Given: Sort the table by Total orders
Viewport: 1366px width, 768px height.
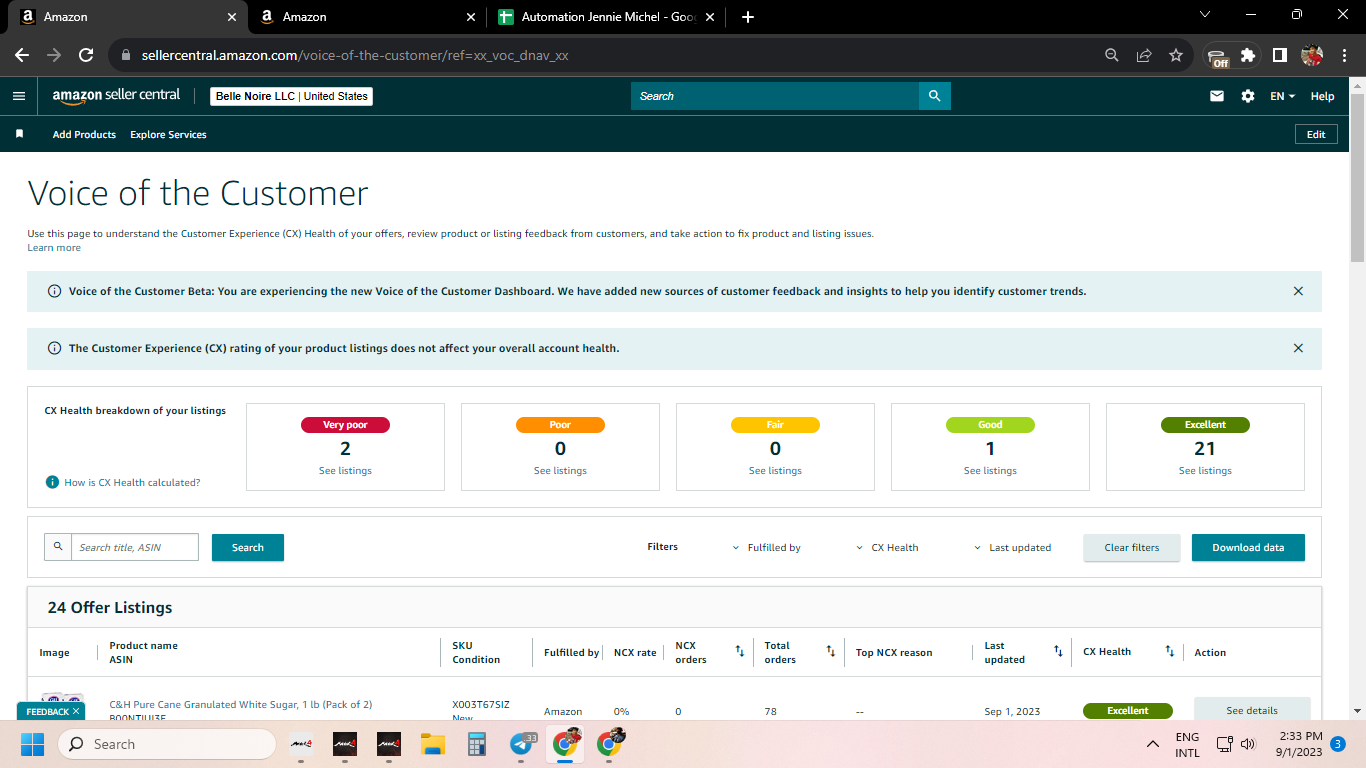Looking at the screenshot, I should pos(830,652).
